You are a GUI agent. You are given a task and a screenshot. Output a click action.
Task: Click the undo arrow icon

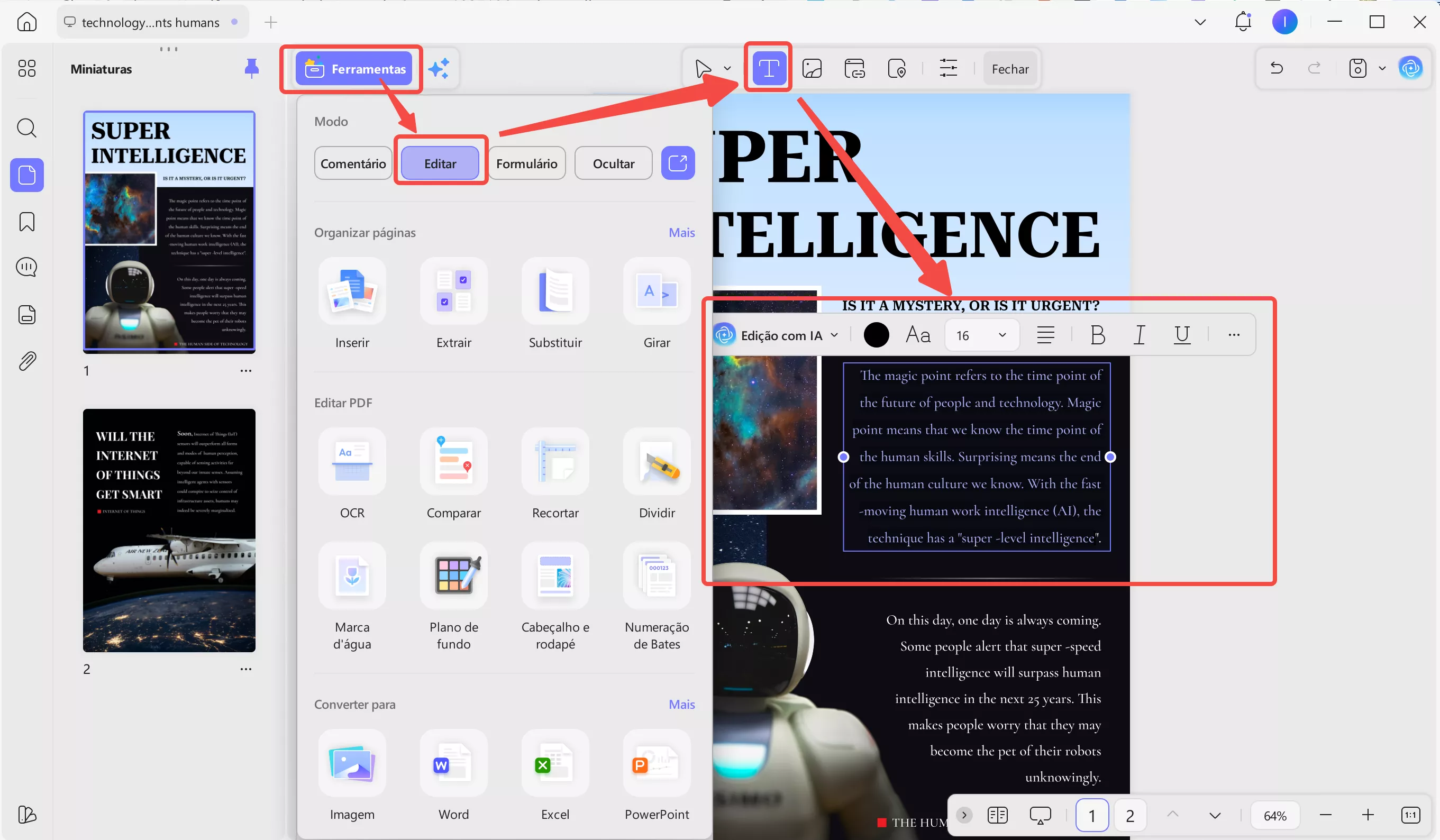click(1276, 69)
